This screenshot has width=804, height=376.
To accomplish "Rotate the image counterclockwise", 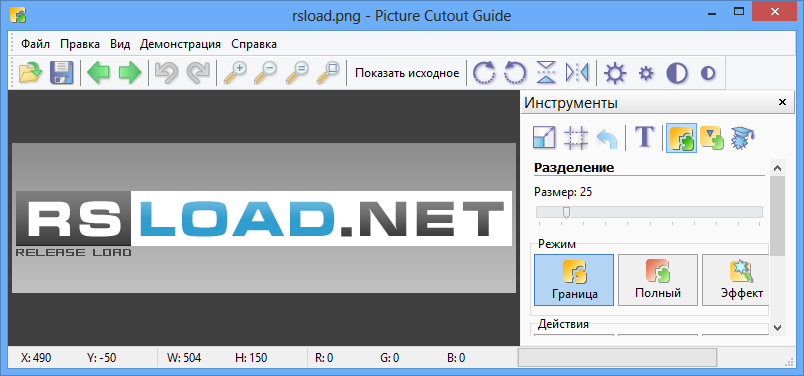I will [515, 73].
